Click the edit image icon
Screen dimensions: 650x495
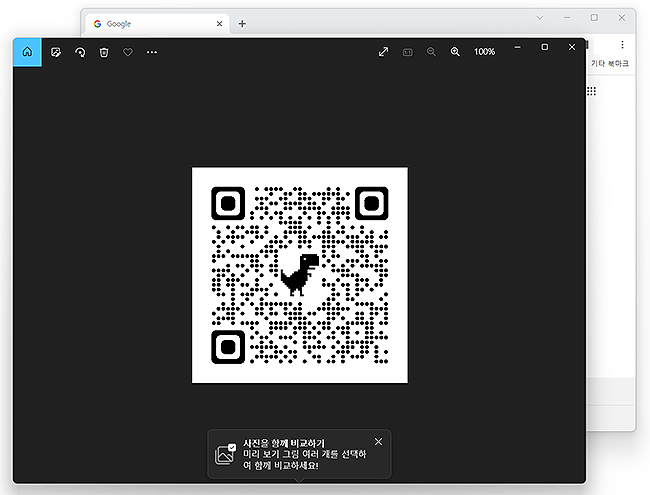coord(56,52)
